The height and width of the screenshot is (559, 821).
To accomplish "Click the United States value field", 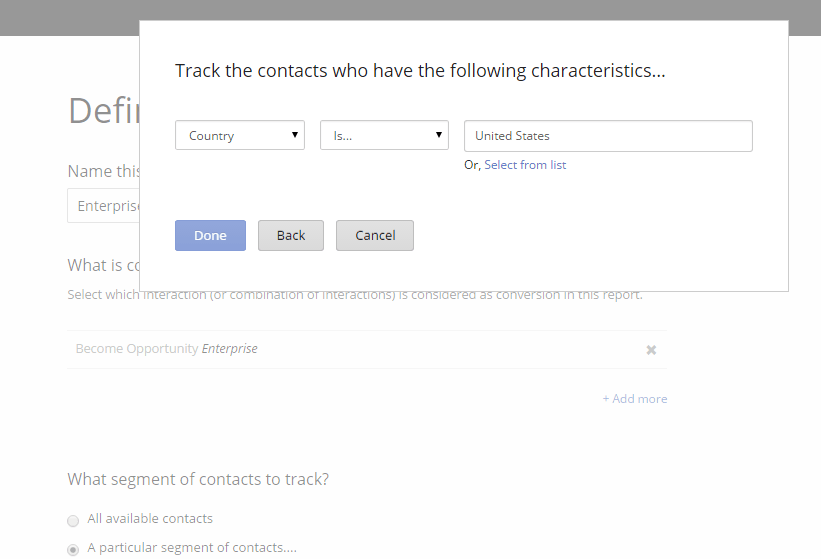I will pos(608,136).
